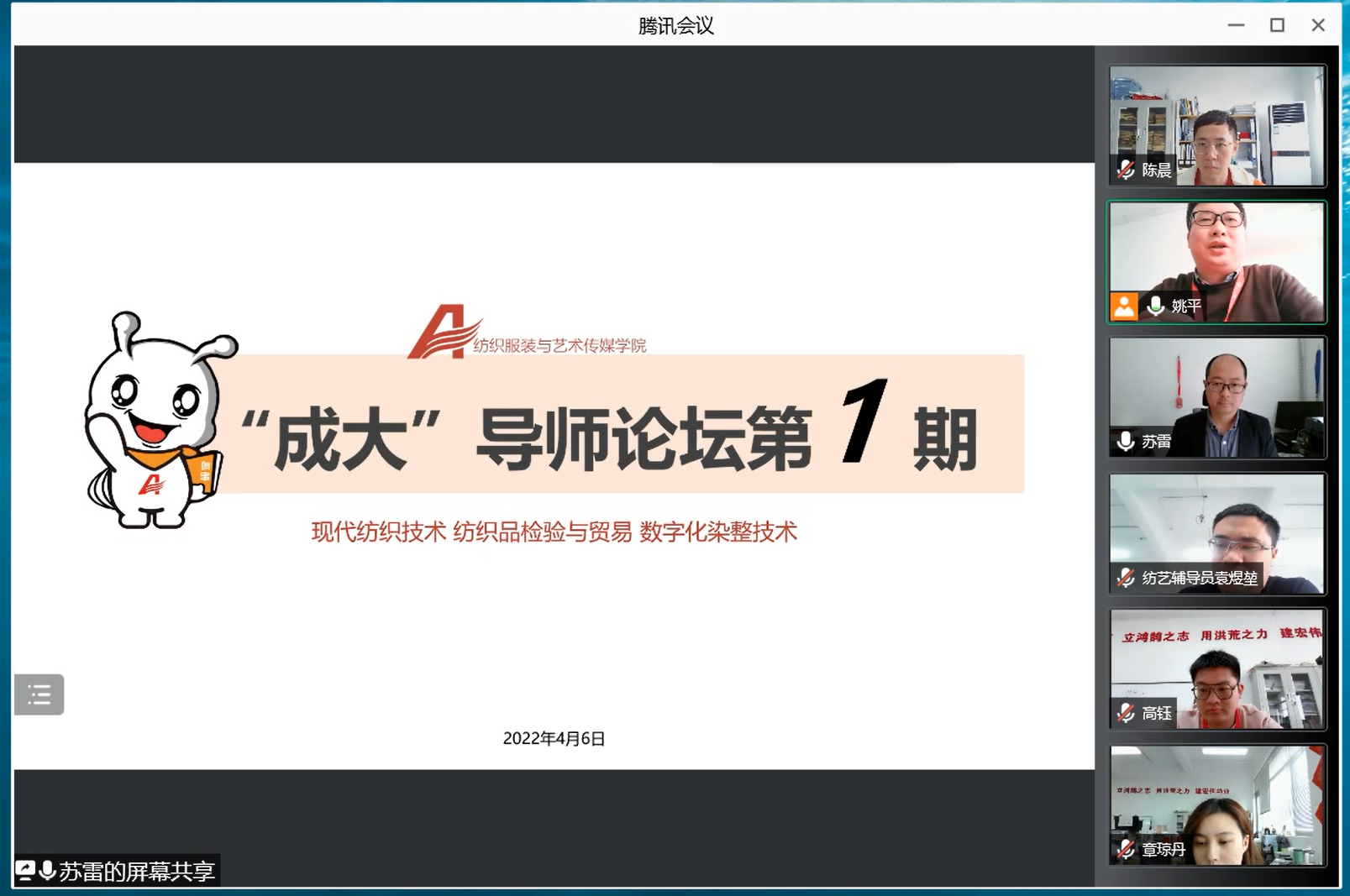1350x896 pixels.
Task: Click muted microphone icon beside 高钰
Action: click(1126, 714)
